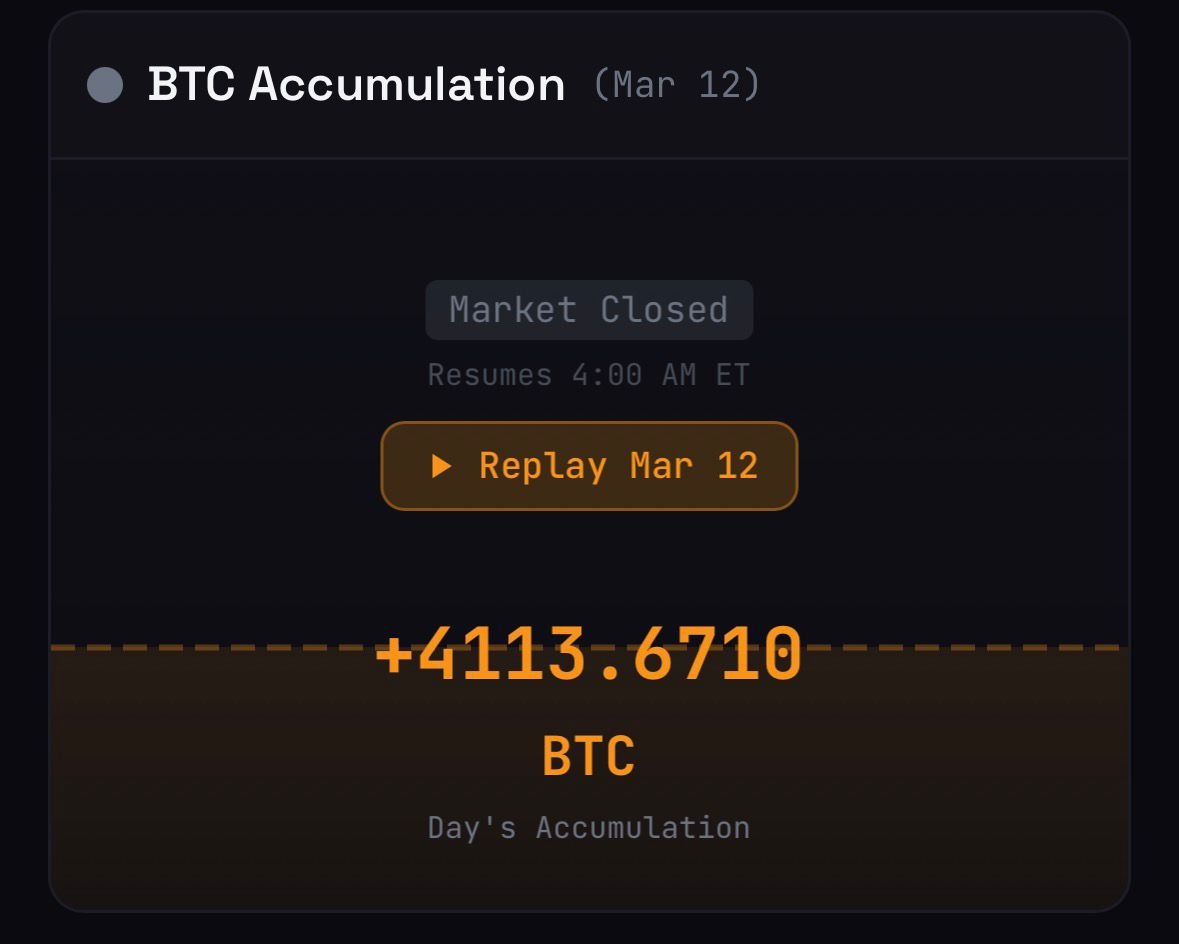
Task: Click the Resumes 4:00 AM ET text
Action: pos(589,375)
